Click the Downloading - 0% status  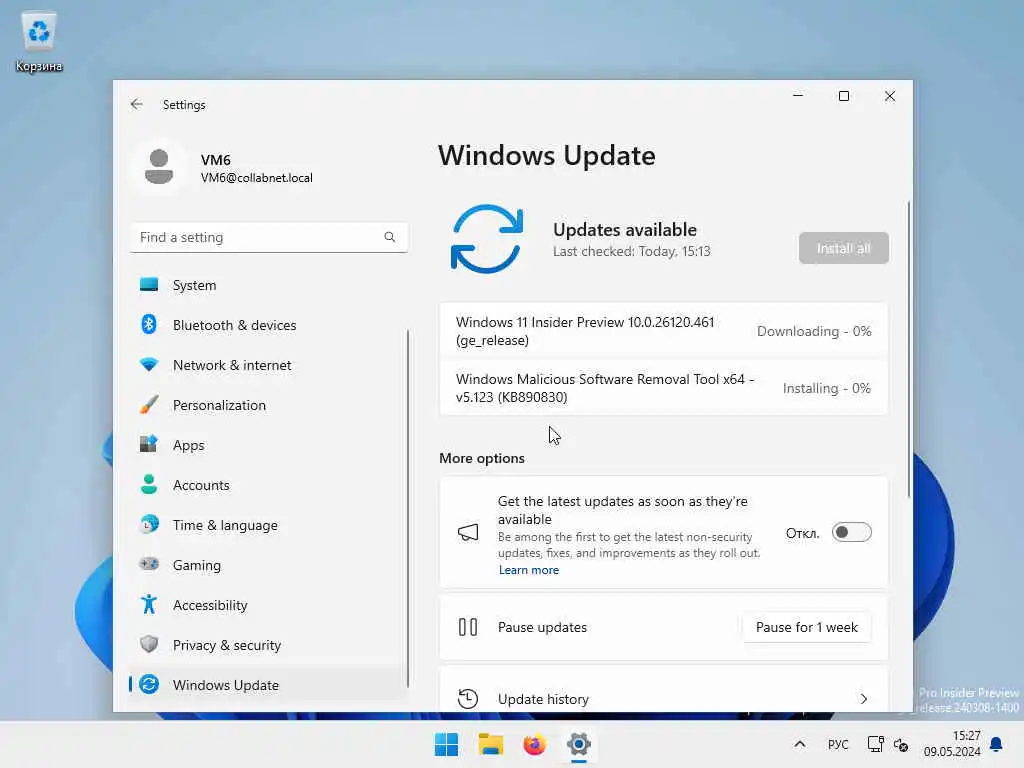click(814, 331)
